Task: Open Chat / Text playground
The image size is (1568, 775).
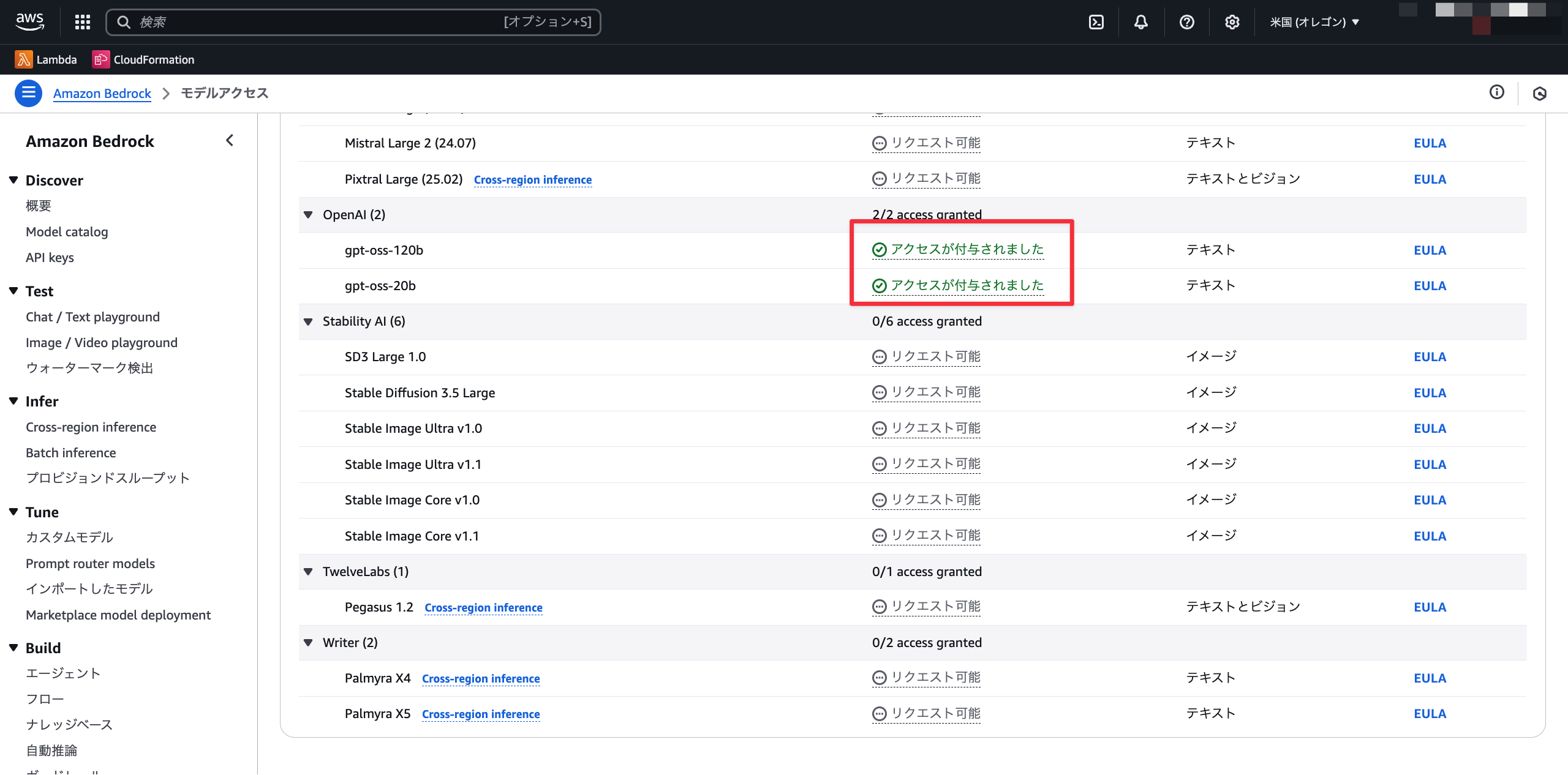Action: coord(92,317)
